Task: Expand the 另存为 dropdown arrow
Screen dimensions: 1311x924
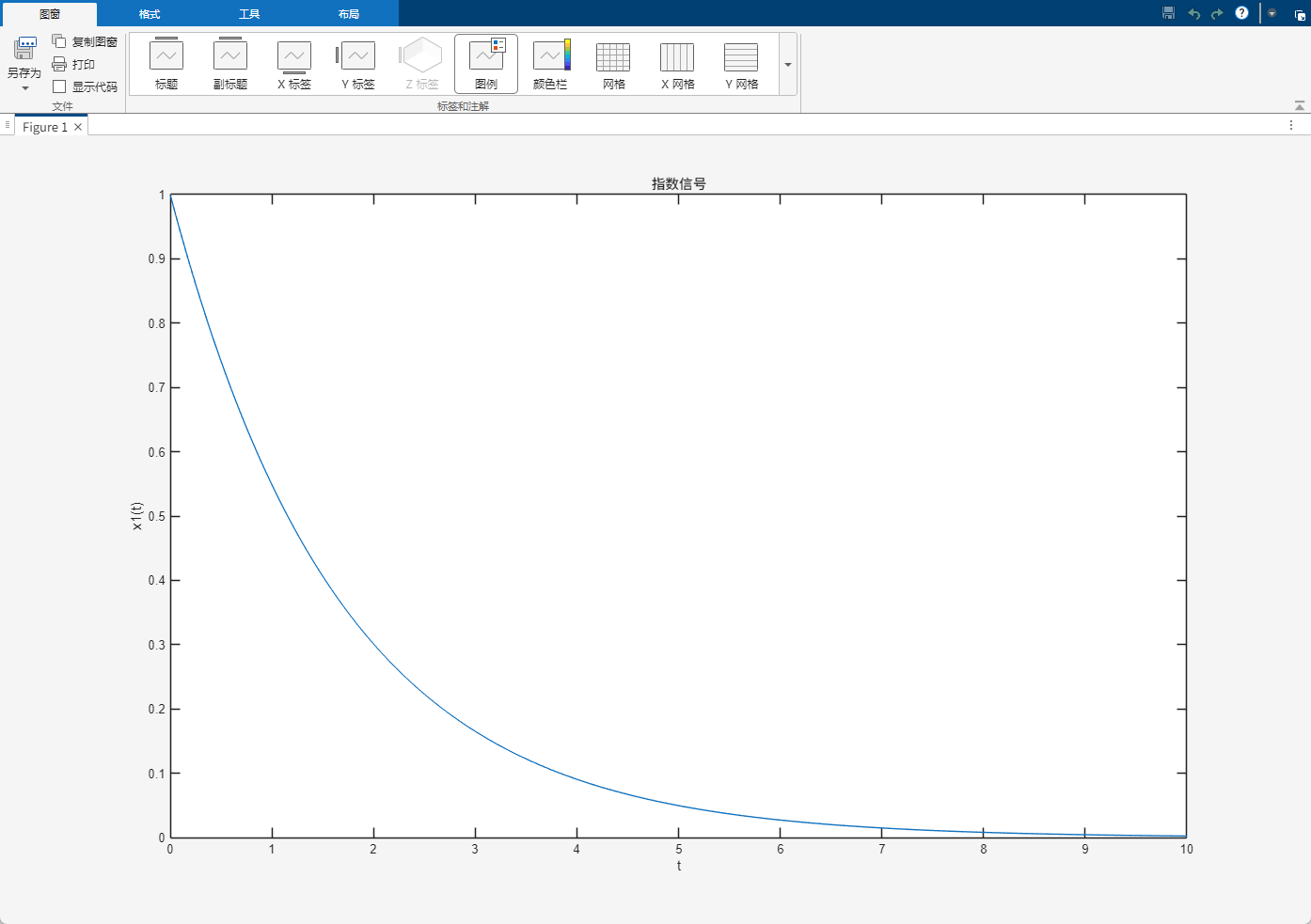Action: (25, 88)
